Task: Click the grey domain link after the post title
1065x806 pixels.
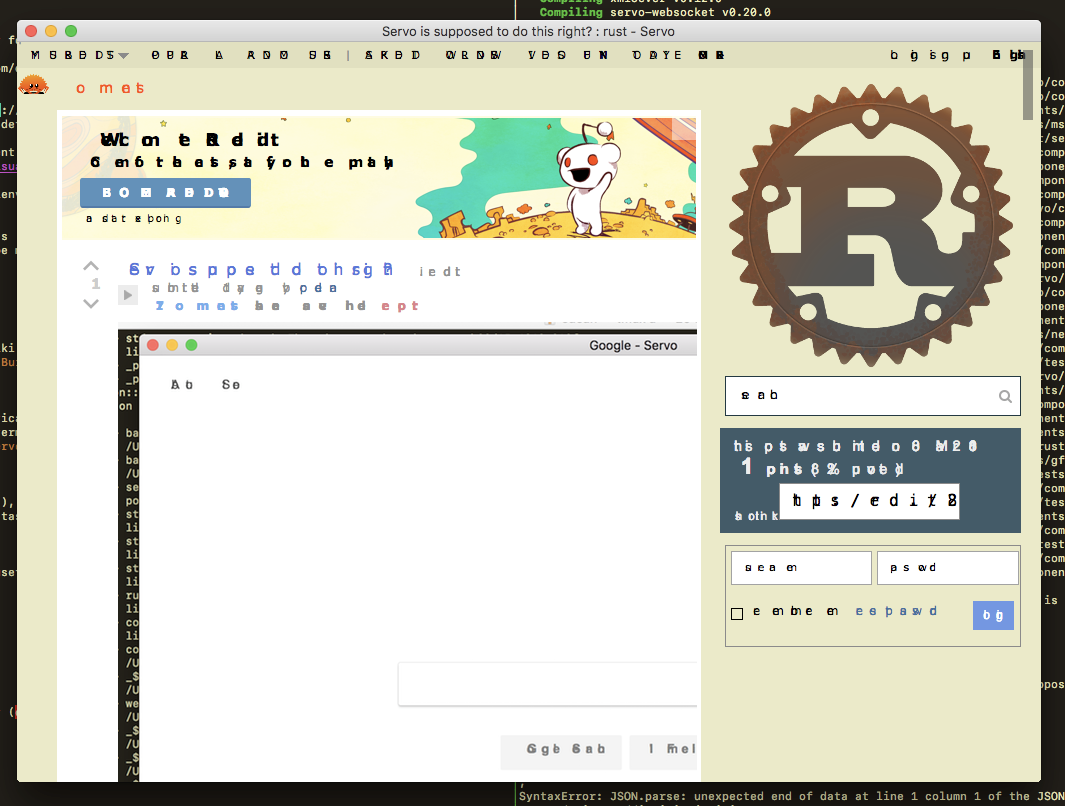Action: (x=440, y=272)
